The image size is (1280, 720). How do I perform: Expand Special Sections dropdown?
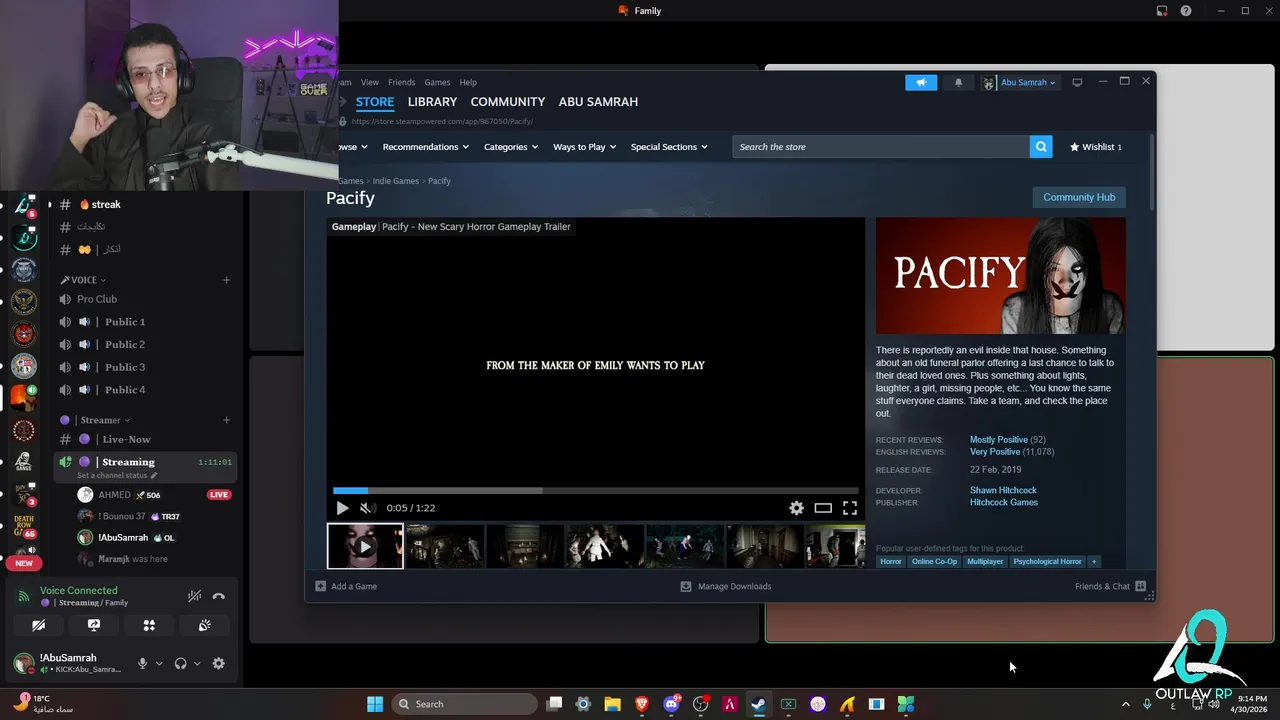(669, 147)
